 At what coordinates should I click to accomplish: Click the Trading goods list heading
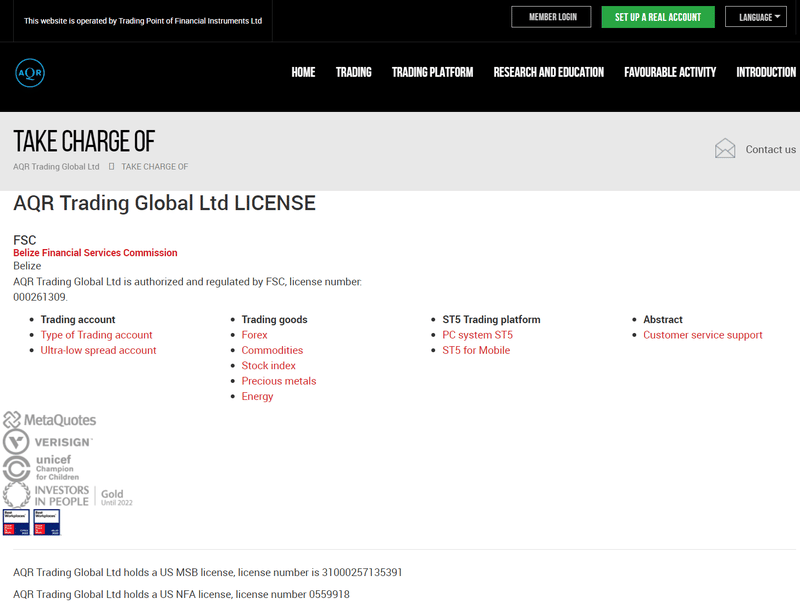click(x=274, y=320)
